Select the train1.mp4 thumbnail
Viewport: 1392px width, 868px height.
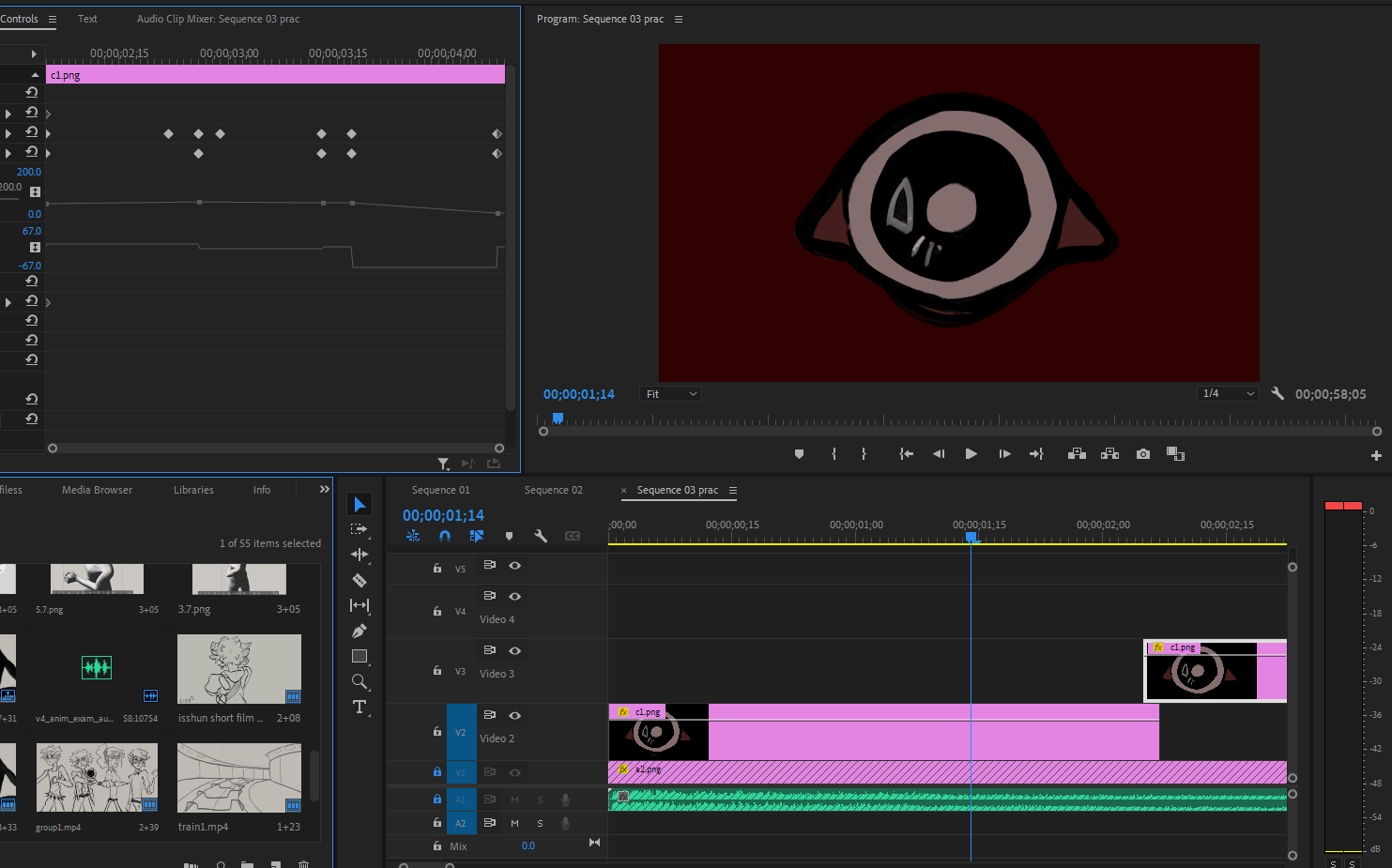click(239, 778)
